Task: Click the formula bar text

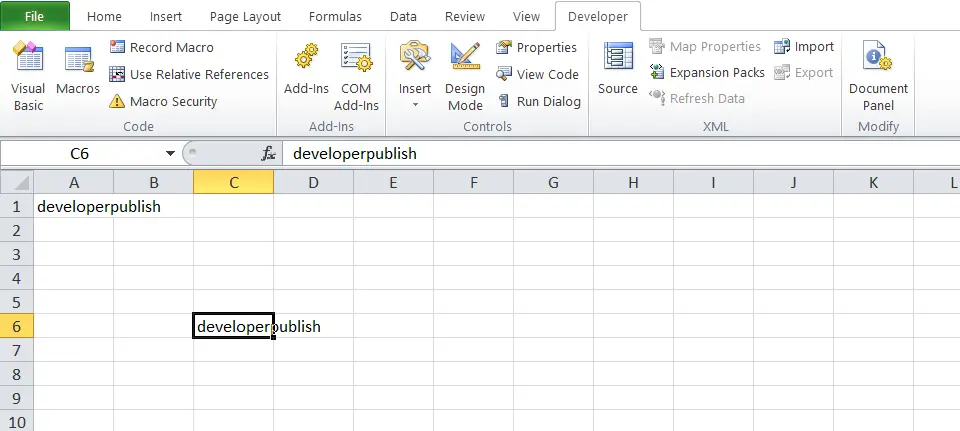Action: pyautogui.click(x=354, y=154)
